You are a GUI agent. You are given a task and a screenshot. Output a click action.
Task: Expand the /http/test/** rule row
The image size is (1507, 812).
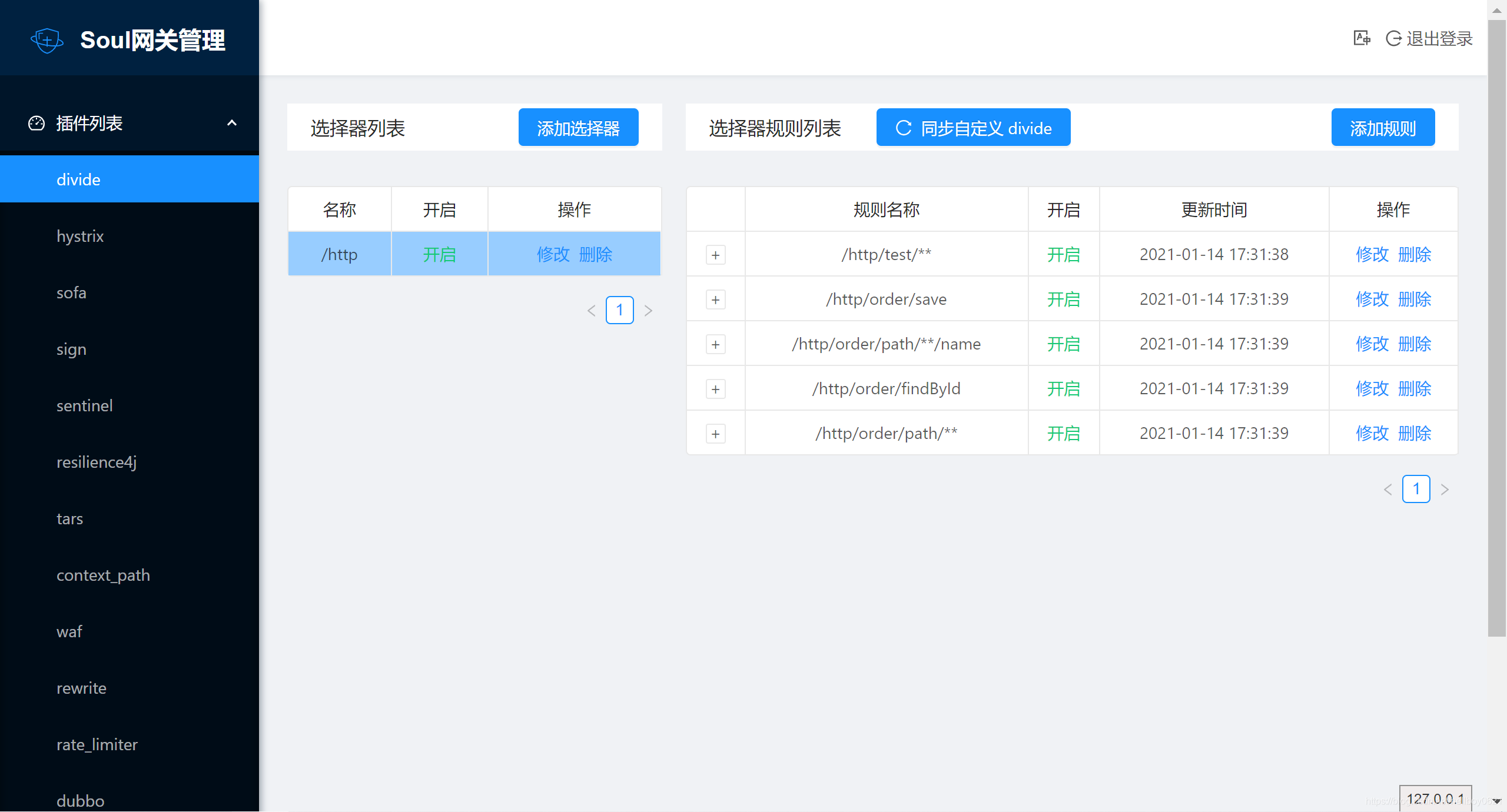(x=715, y=255)
